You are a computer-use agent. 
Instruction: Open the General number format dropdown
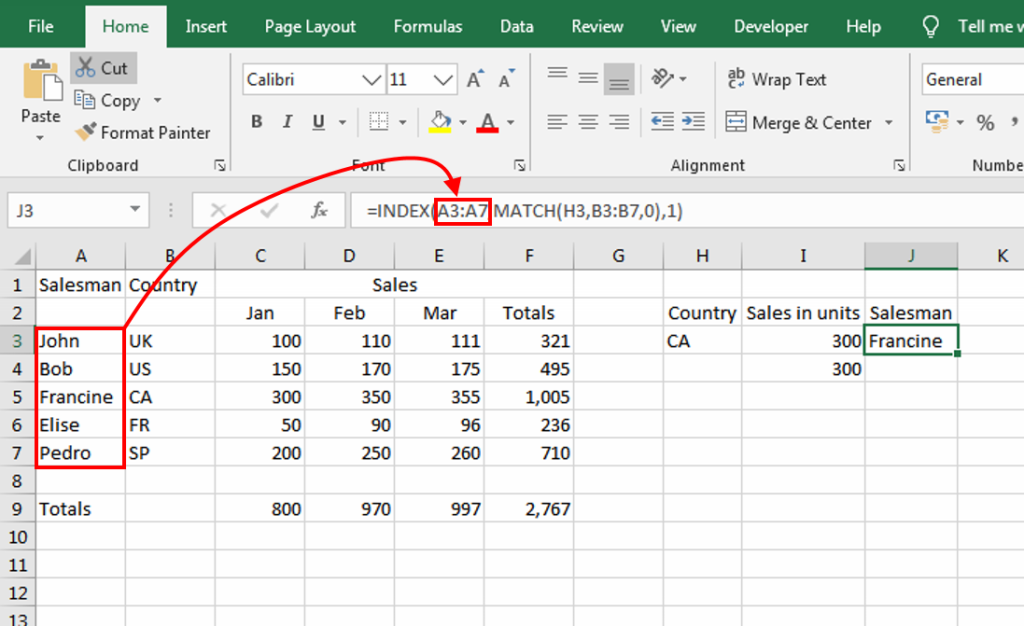coord(970,80)
